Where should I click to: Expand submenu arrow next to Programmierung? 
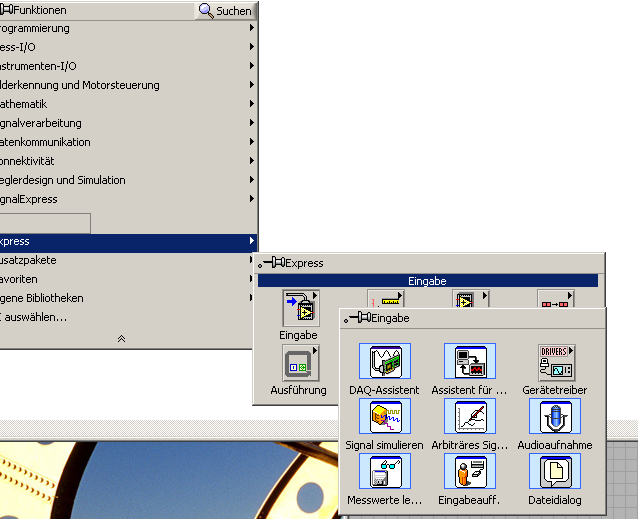pyautogui.click(x=252, y=28)
